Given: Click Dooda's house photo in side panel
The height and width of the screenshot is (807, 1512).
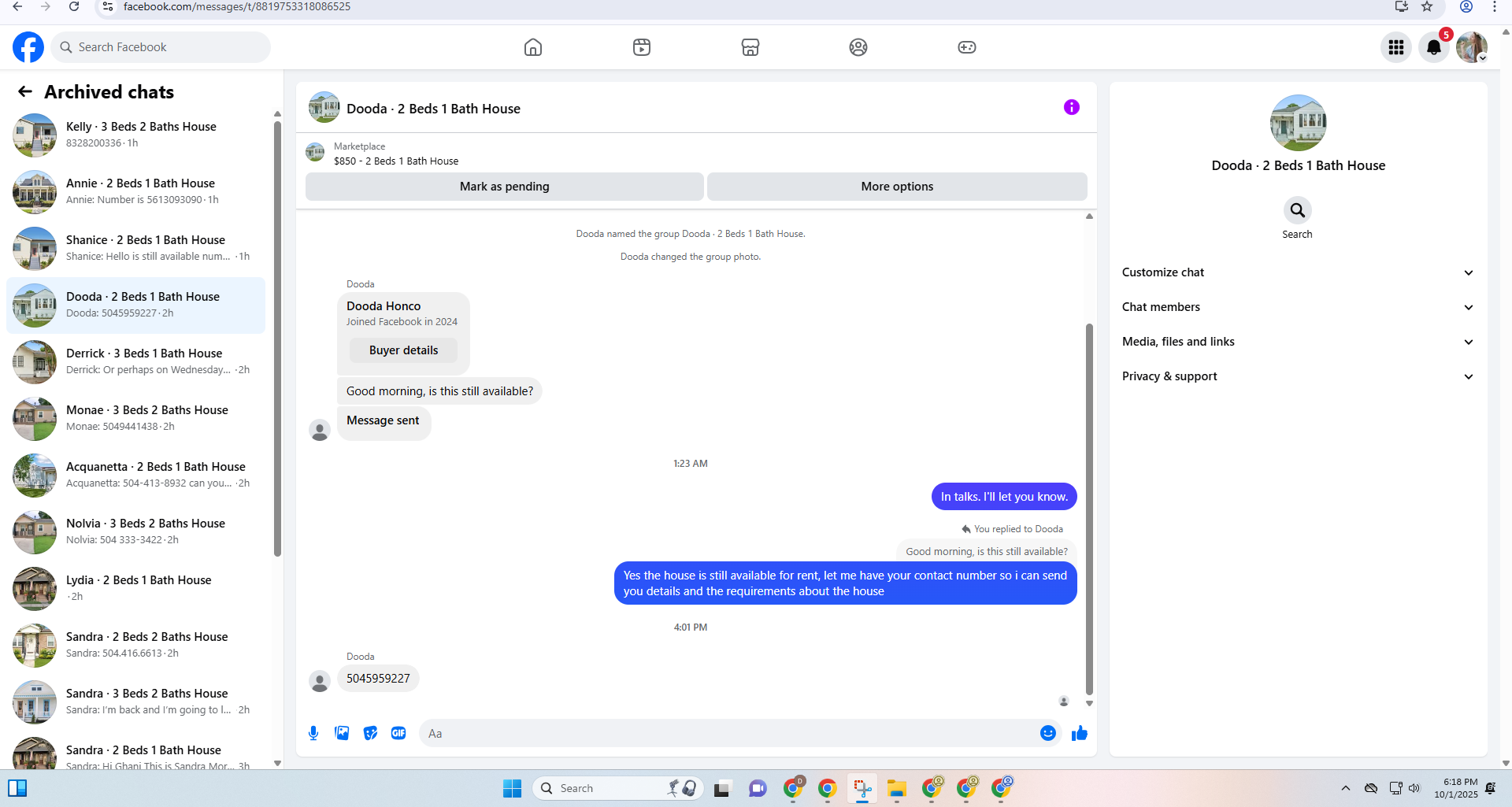Looking at the screenshot, I should click(1298, 123).
